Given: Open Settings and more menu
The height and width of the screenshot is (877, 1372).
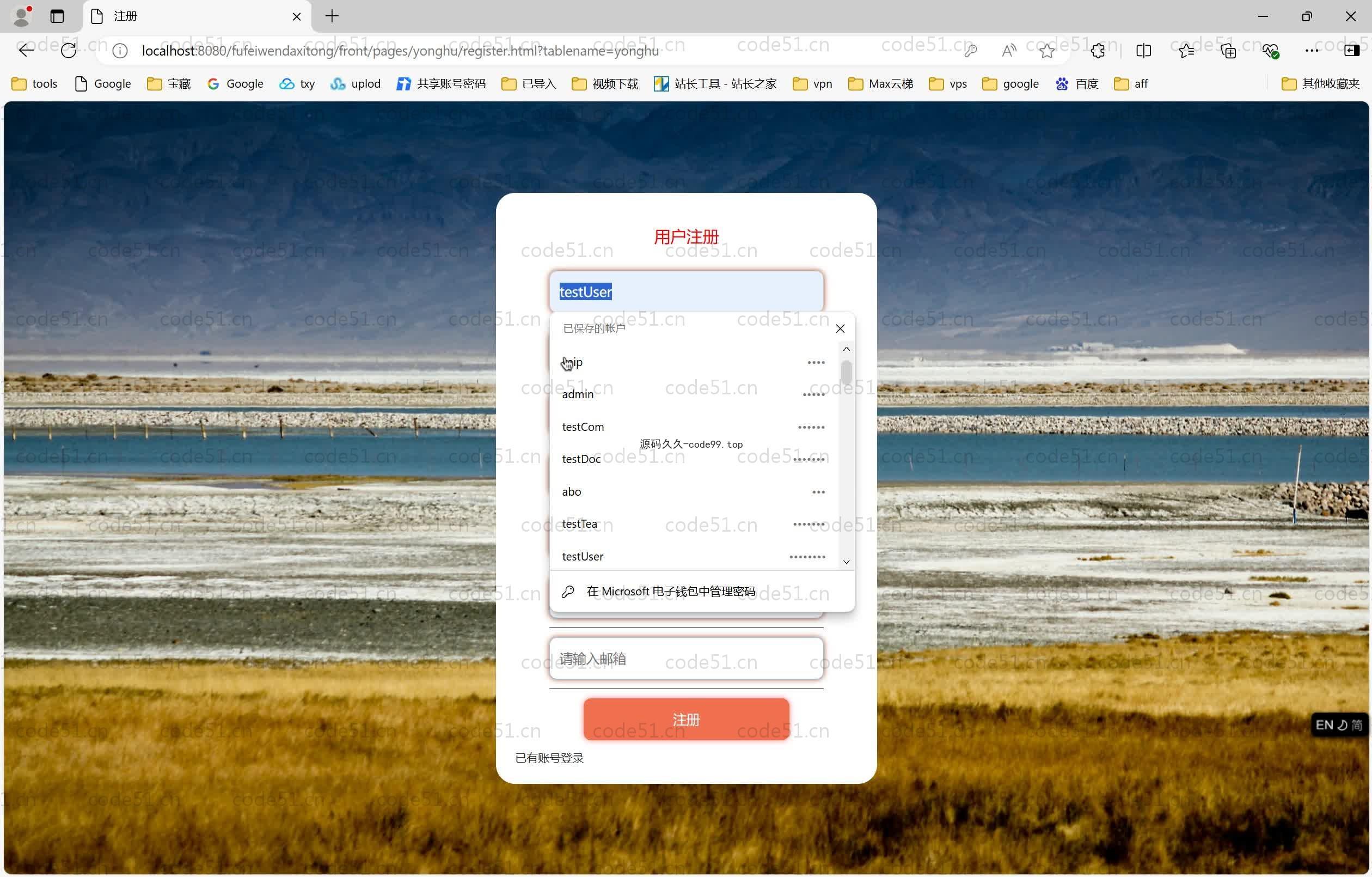Looking at the screenshot, I should click(x=1312, y=51).
